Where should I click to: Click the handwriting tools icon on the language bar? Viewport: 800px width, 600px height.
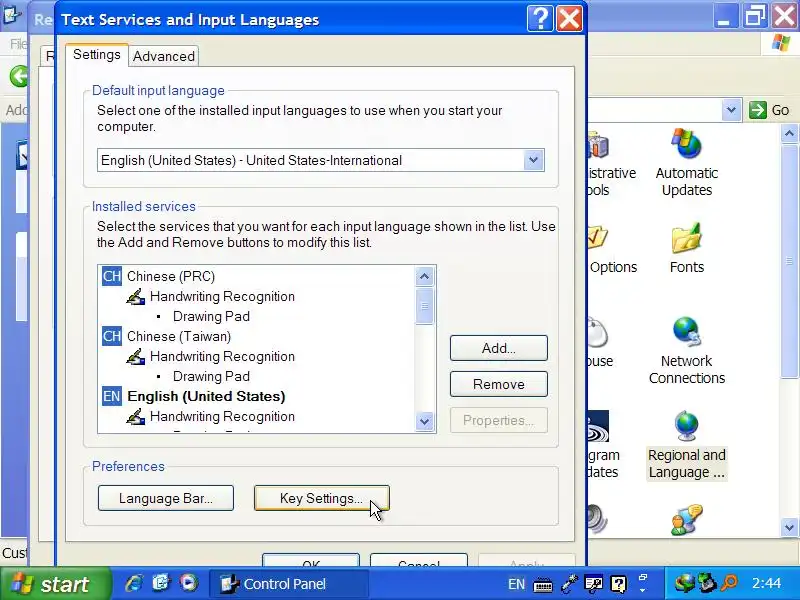point(593,584)
